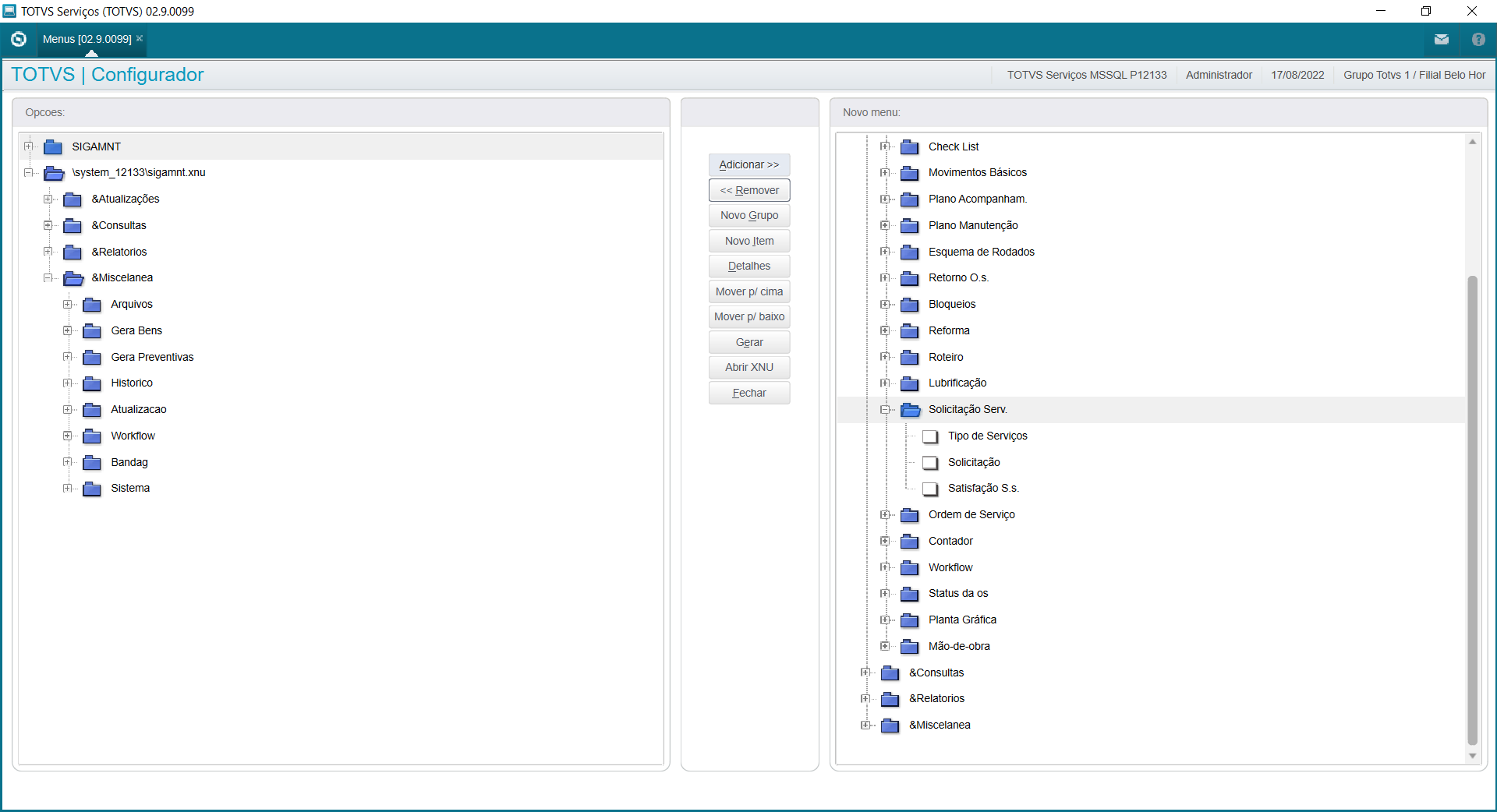Click the Sistema folder icon

[x=92, y=489]
